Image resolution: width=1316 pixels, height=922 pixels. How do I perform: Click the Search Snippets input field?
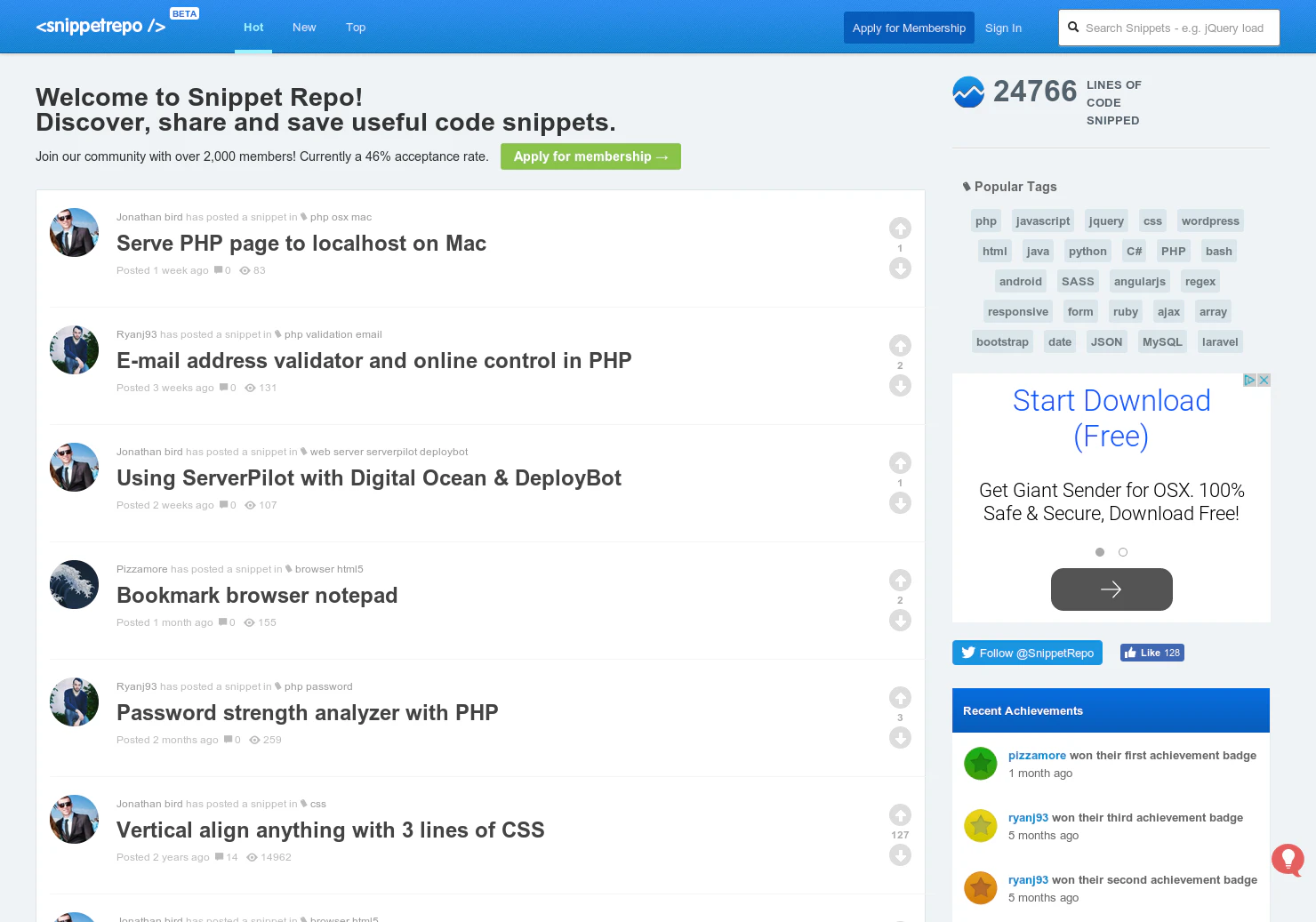tap(1174, 28)
